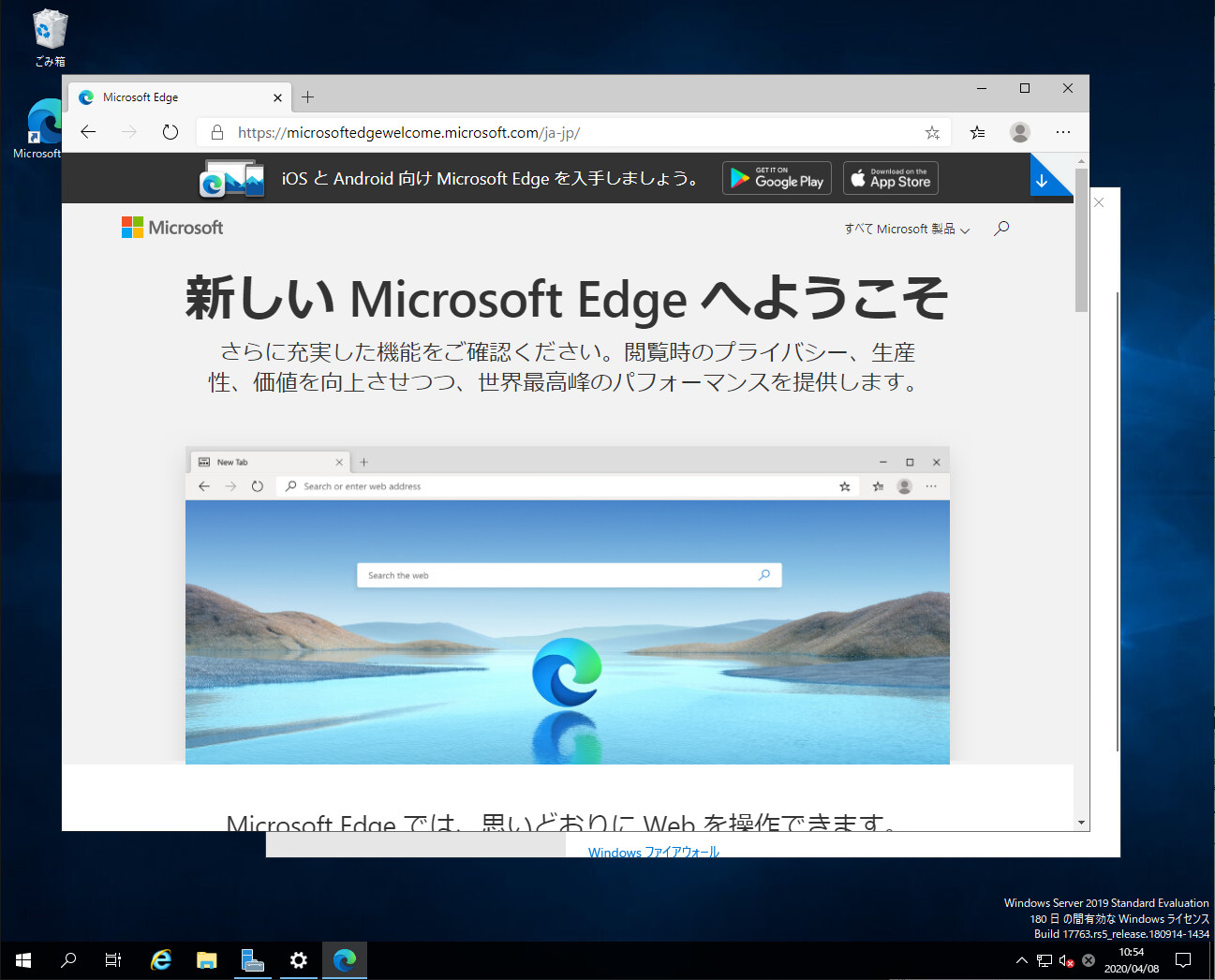Screen dimensions: 1215x980
Task: Expand the すべて Microsoft 製品 dropdown
Action: (906, 229)
